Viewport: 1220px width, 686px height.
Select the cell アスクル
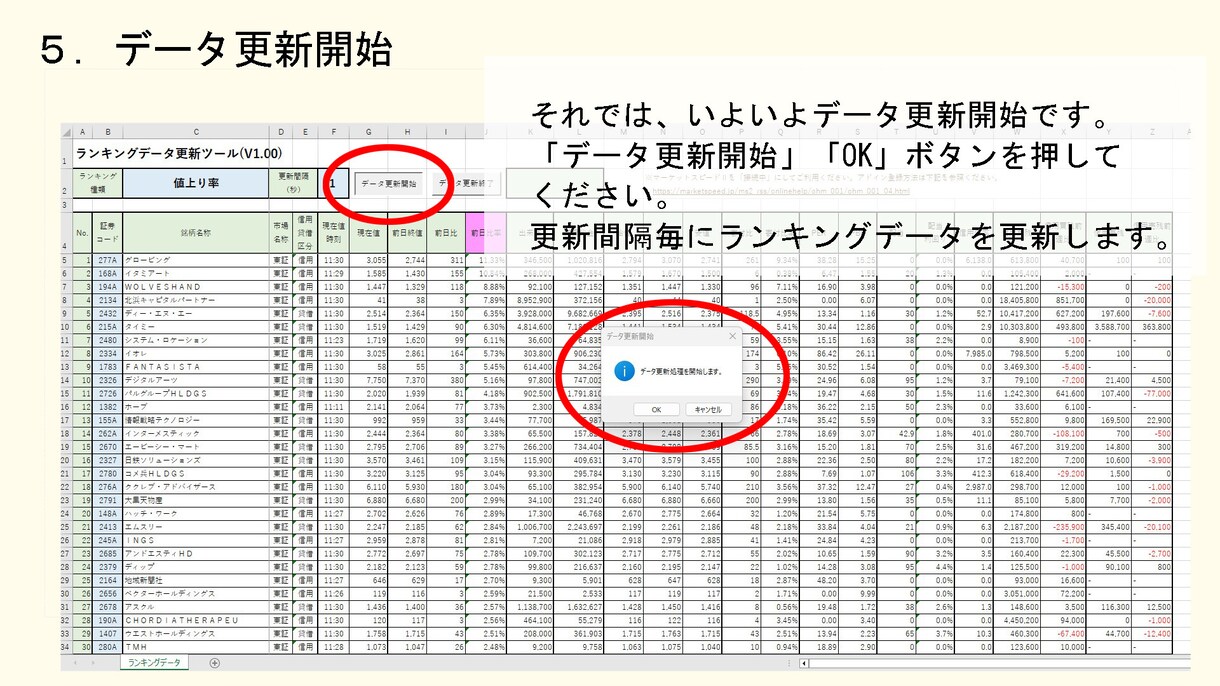196,605
